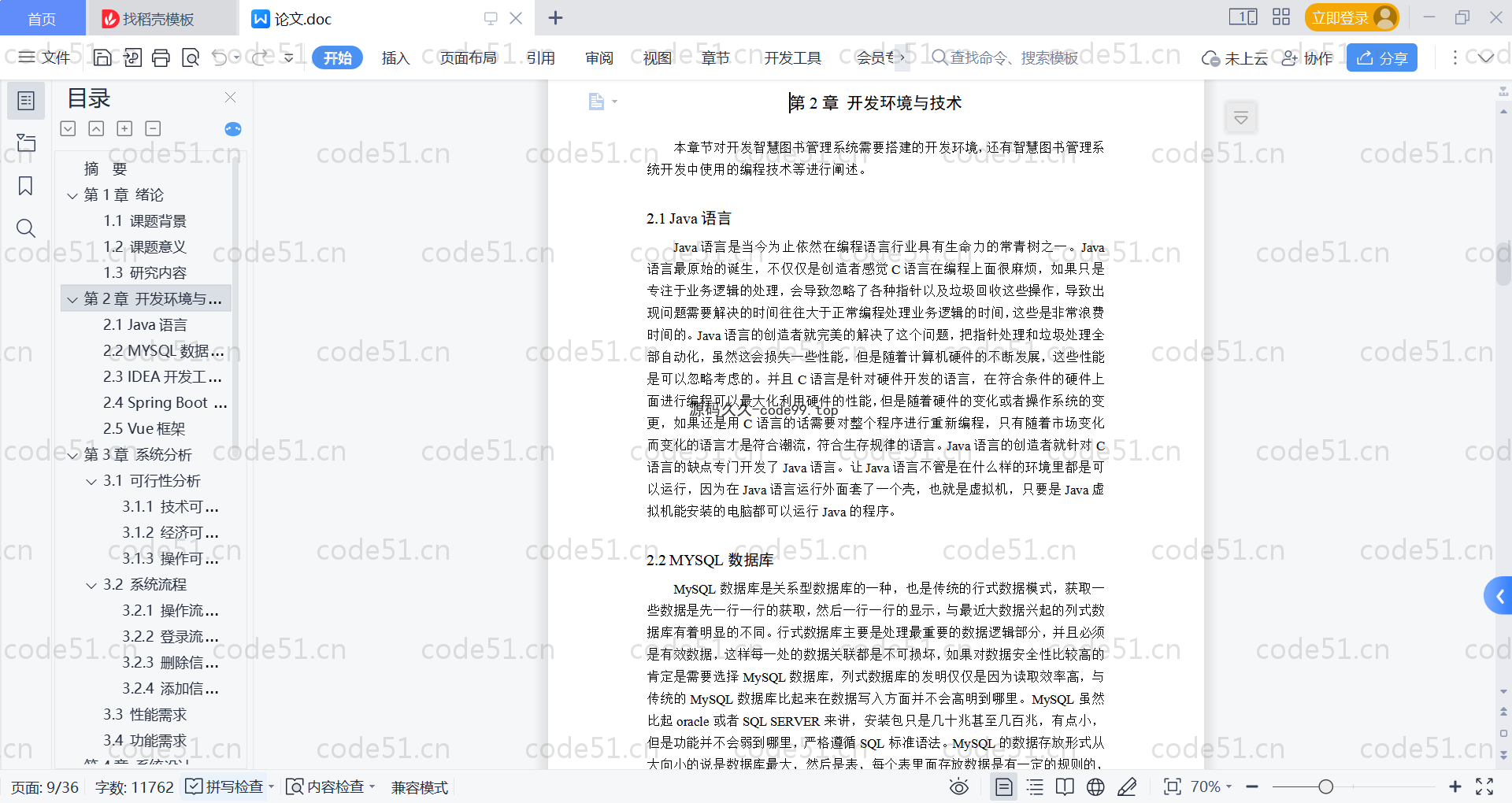Click the zoom in plus button

tap(1455, 786)
